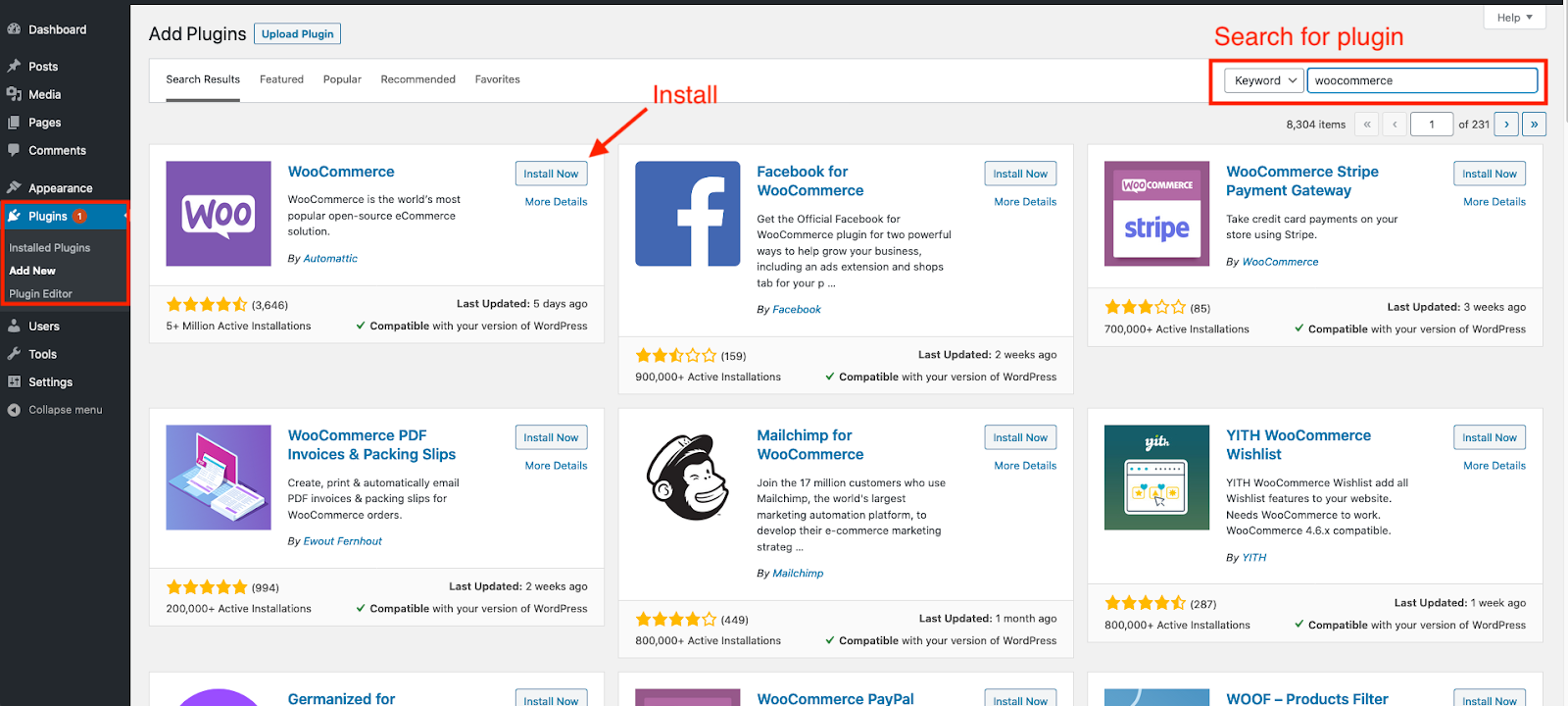Open the YITH author link
The height and width of the screenshot is (706, 1568).
coord(1254,558)
